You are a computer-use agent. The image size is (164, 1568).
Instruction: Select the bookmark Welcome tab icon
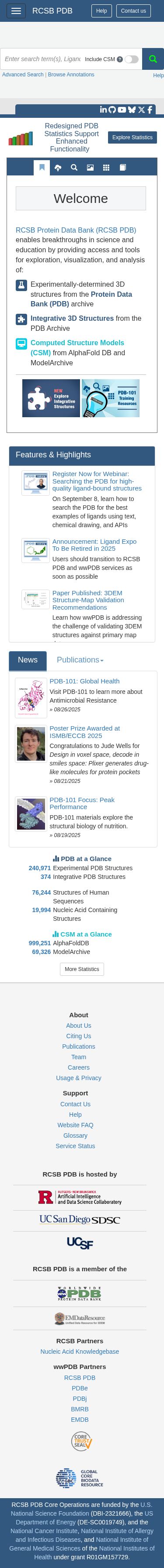coord(42,168)
